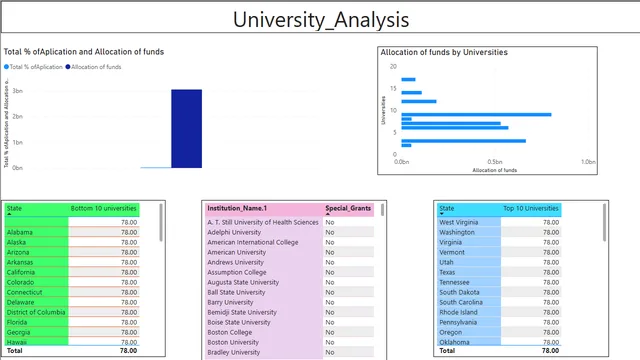Screen dimensions: 640x360
Task: Select Assumption College row
Action: point(290,272)
